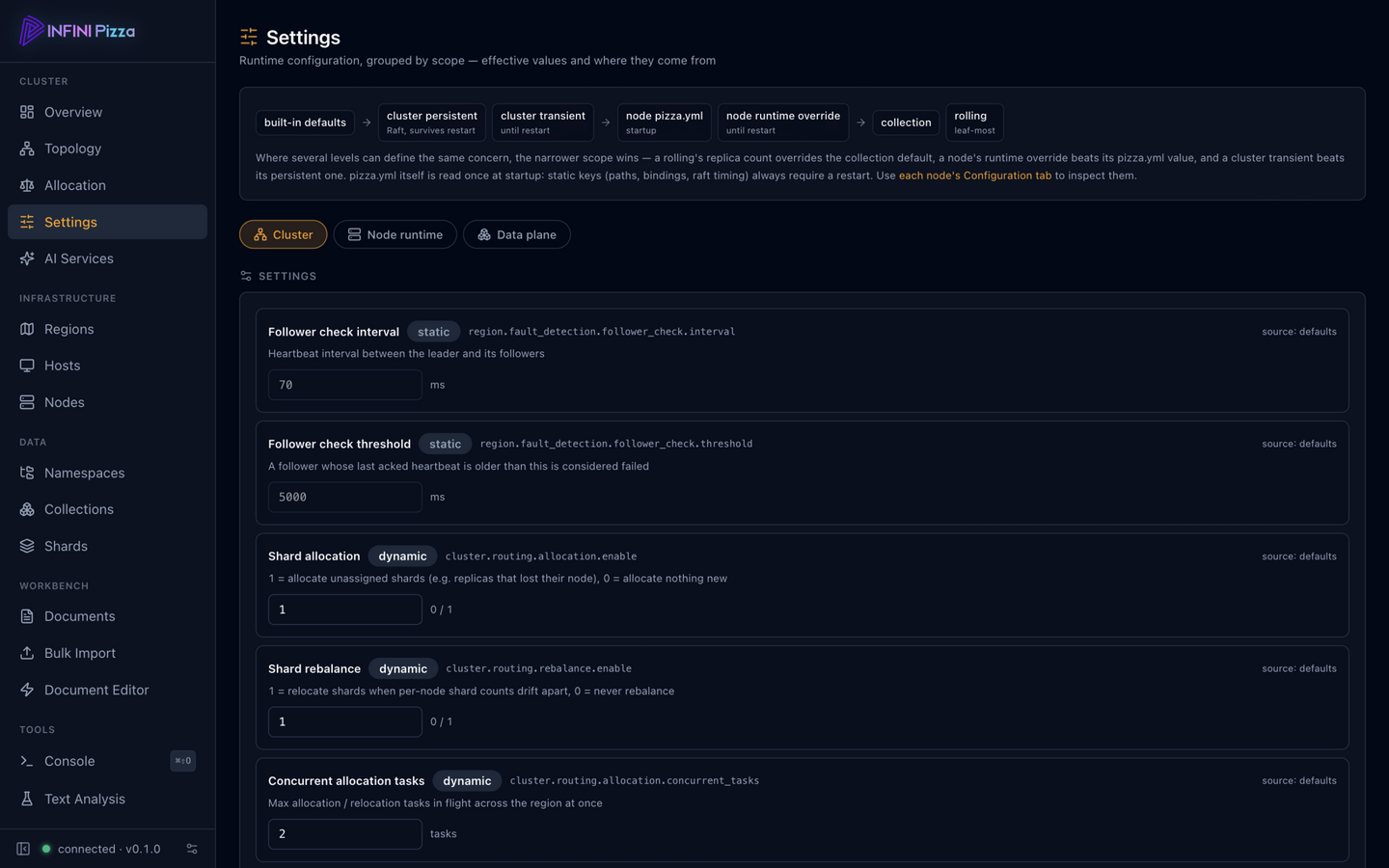
Task: Collapse sidebar with the panel icon
Action: click(x=23, y=849)
